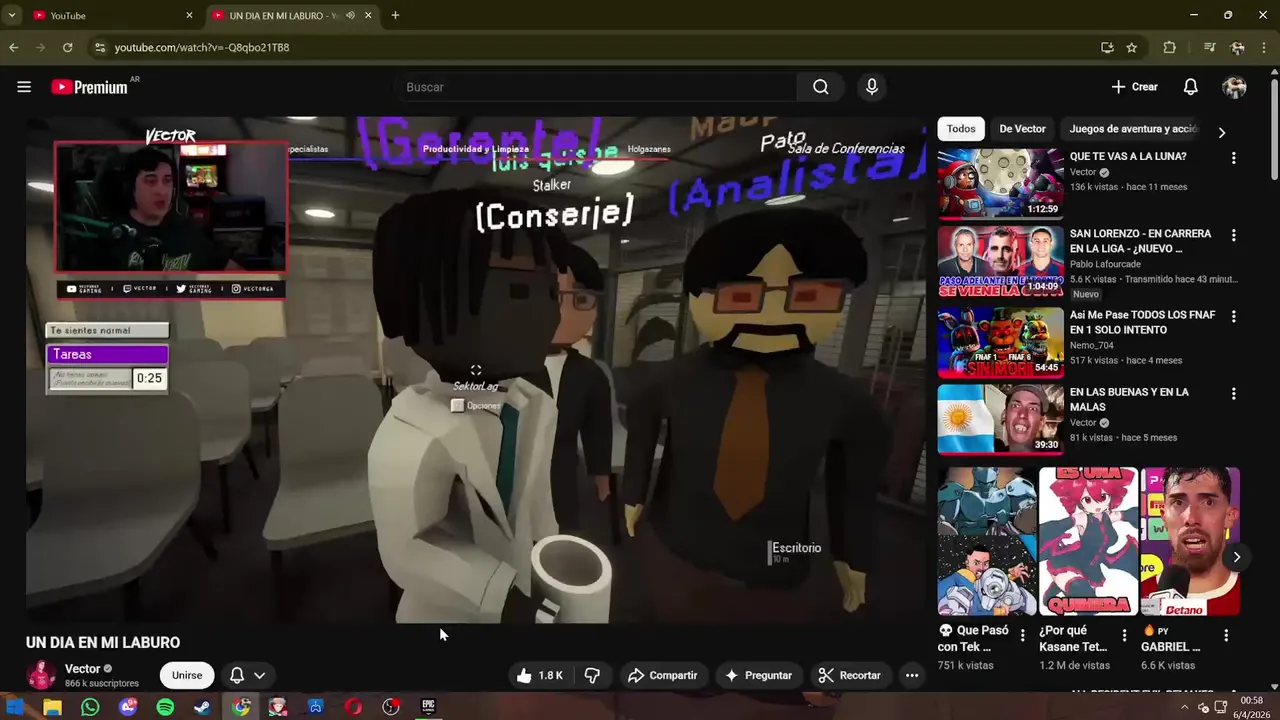
Task: Open the Chrome extensions puzzle icon
Action: pos(1169,47)
